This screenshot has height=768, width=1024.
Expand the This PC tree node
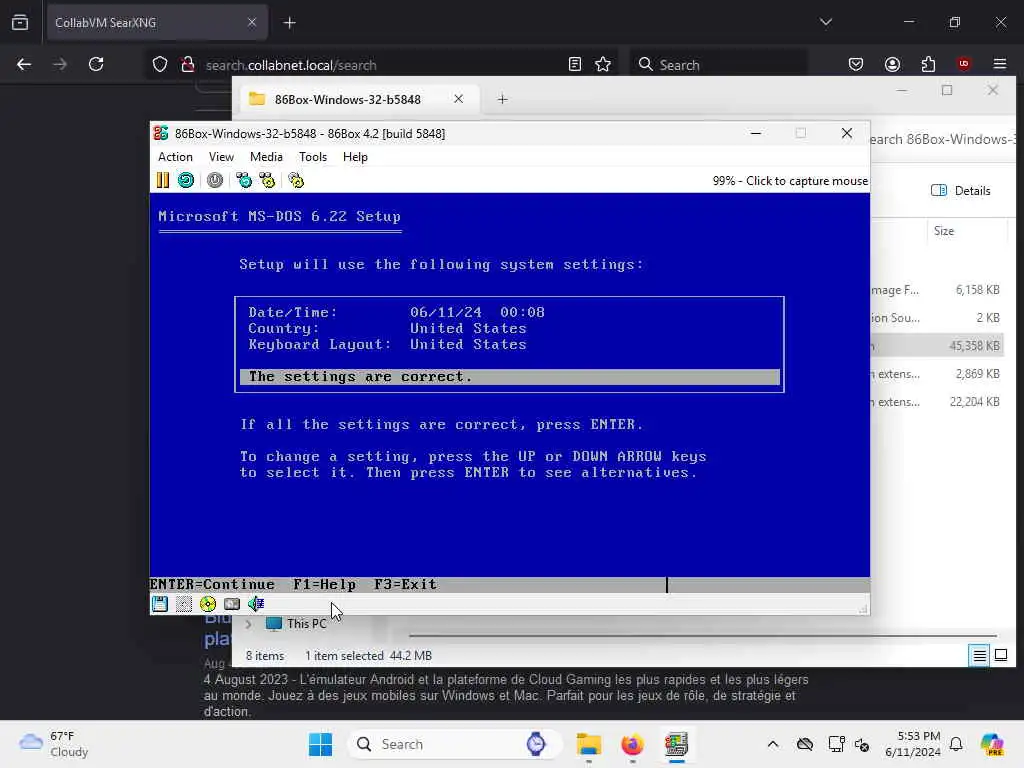(x=248, y=624)
